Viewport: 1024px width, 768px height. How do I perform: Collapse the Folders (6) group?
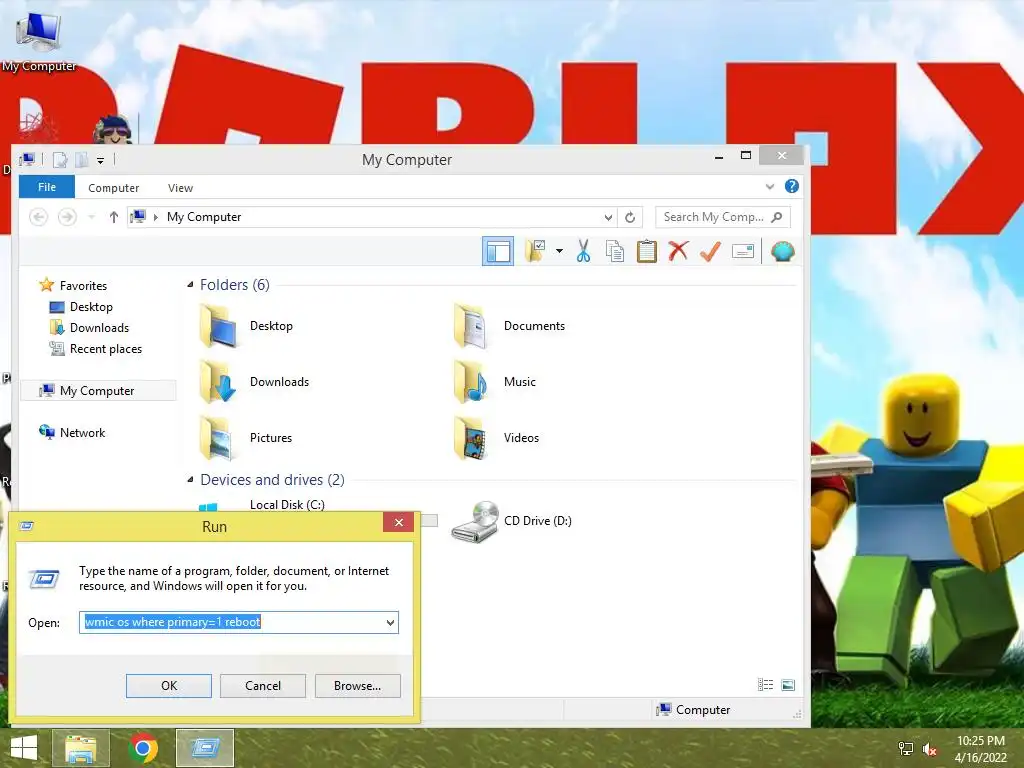click(190, 285)
